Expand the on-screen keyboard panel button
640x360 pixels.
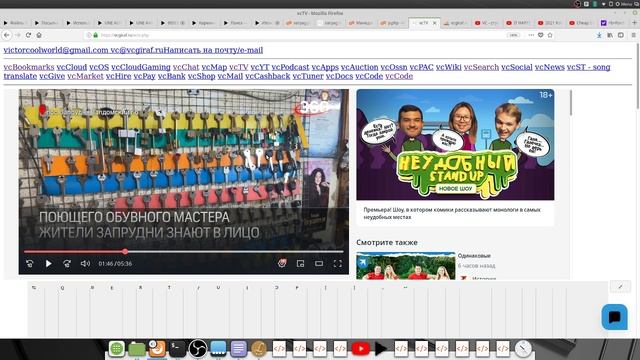620,287
